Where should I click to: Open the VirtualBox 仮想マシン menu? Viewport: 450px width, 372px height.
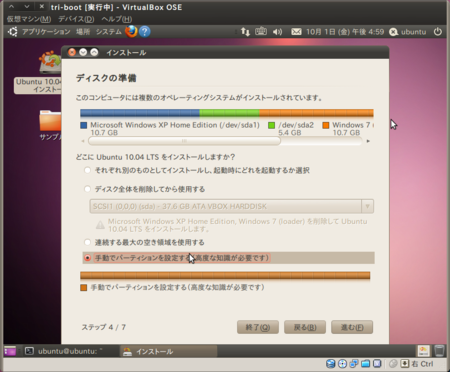click(29, 19)
